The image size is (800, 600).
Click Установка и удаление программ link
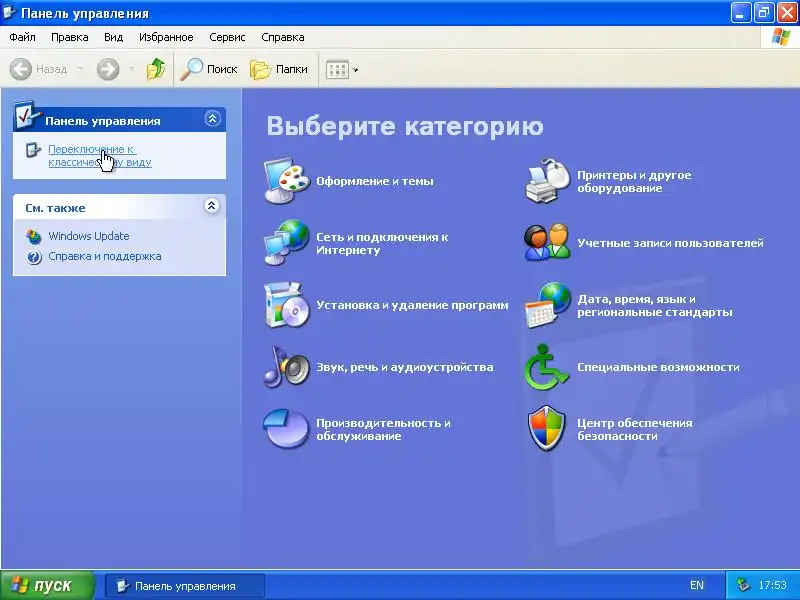(412, 305)
